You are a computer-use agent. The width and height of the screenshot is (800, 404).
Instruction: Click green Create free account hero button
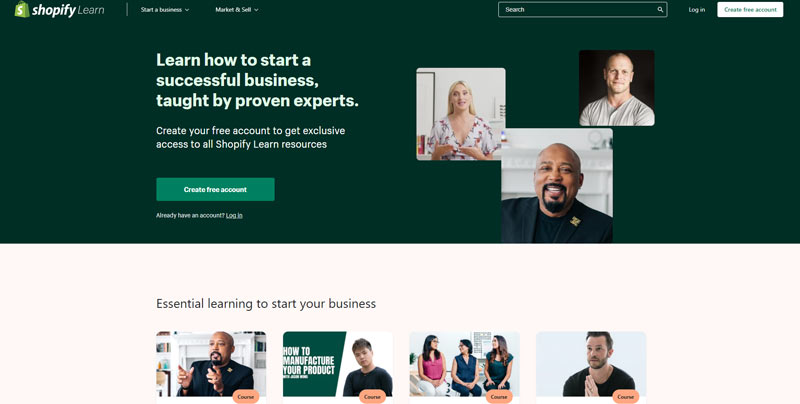tap(215, 189)
